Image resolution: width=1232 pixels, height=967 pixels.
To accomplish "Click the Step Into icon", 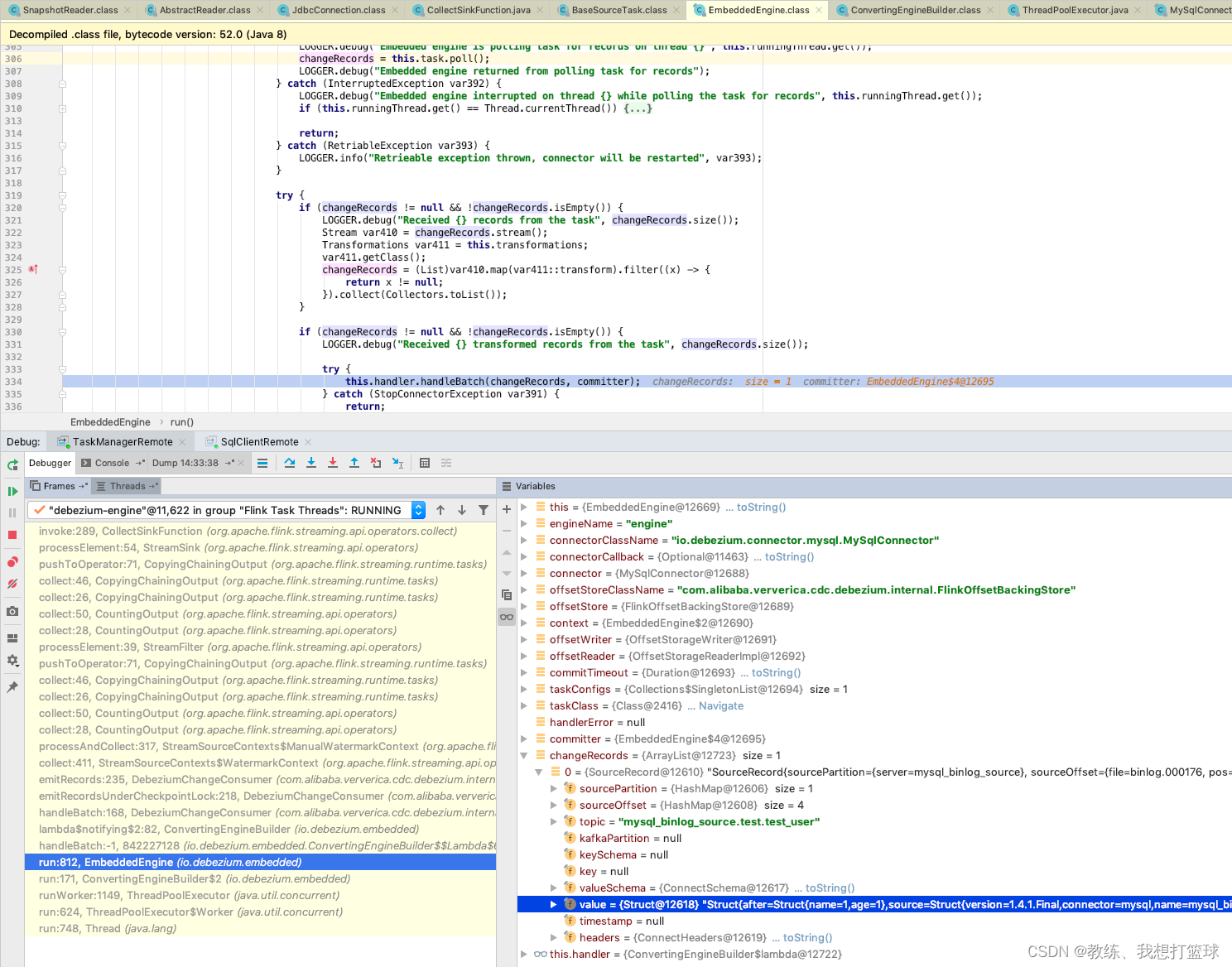I will click(311, 463).
